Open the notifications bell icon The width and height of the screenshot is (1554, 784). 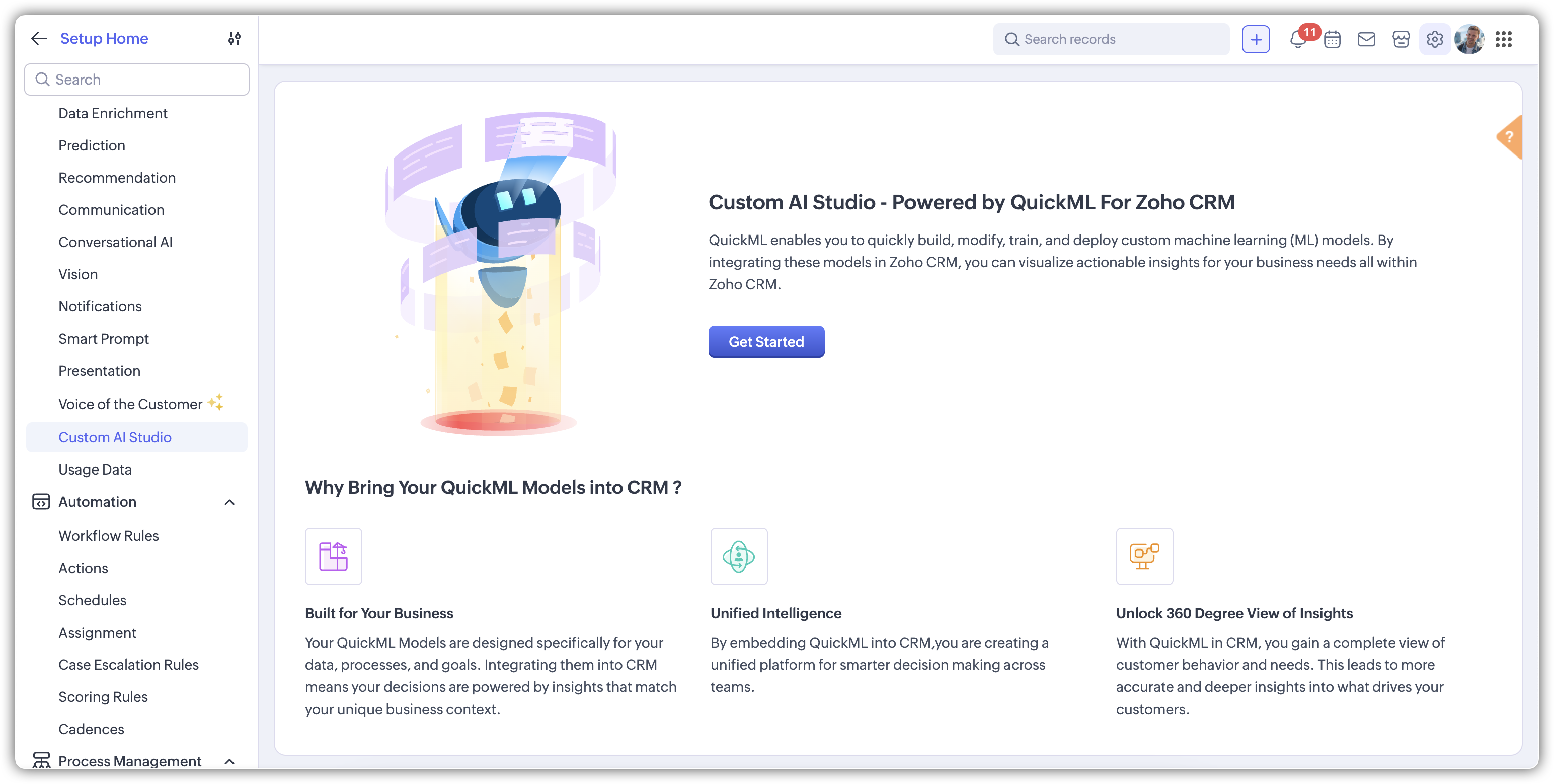[x=1297, y=39]
